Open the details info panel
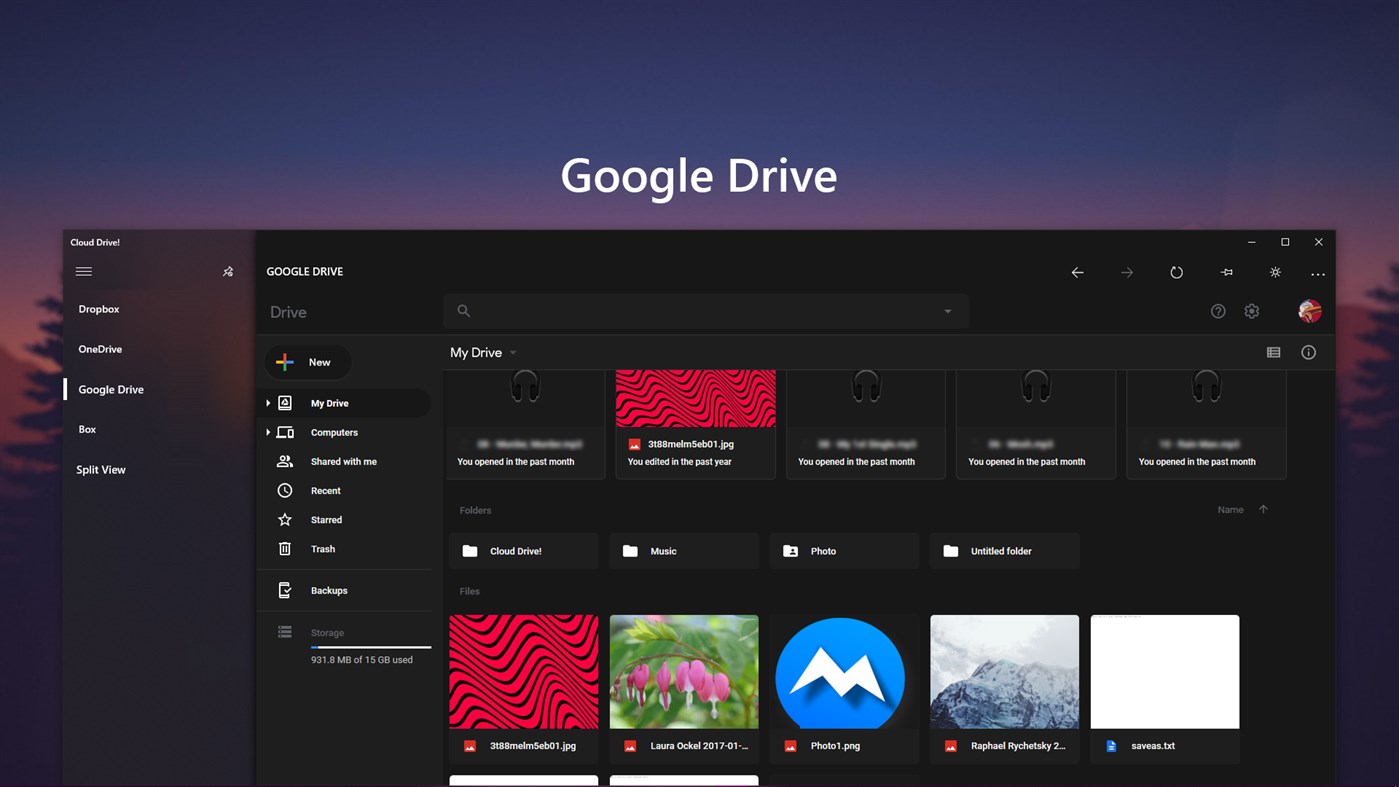Viewport: 1399px width, 787px height. click(1309, 352)
